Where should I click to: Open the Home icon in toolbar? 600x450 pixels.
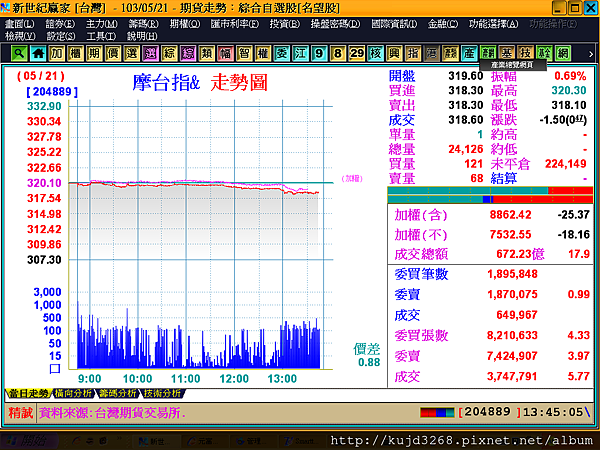(38, 53)
